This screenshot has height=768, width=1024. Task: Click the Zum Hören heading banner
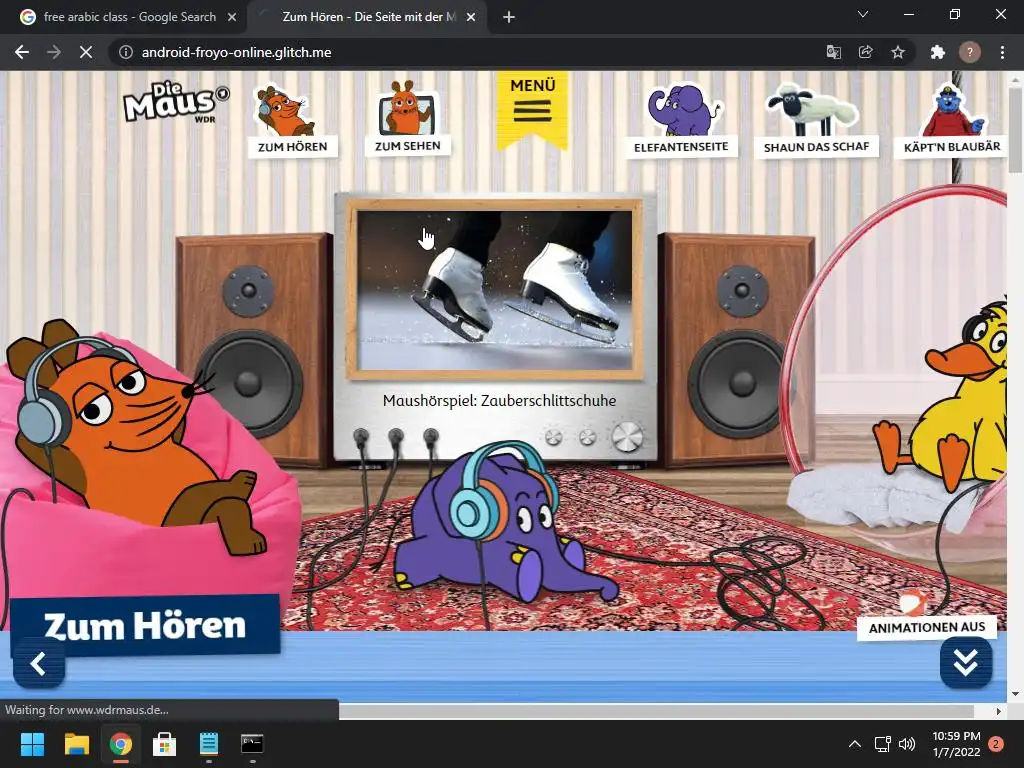(145, 625)
